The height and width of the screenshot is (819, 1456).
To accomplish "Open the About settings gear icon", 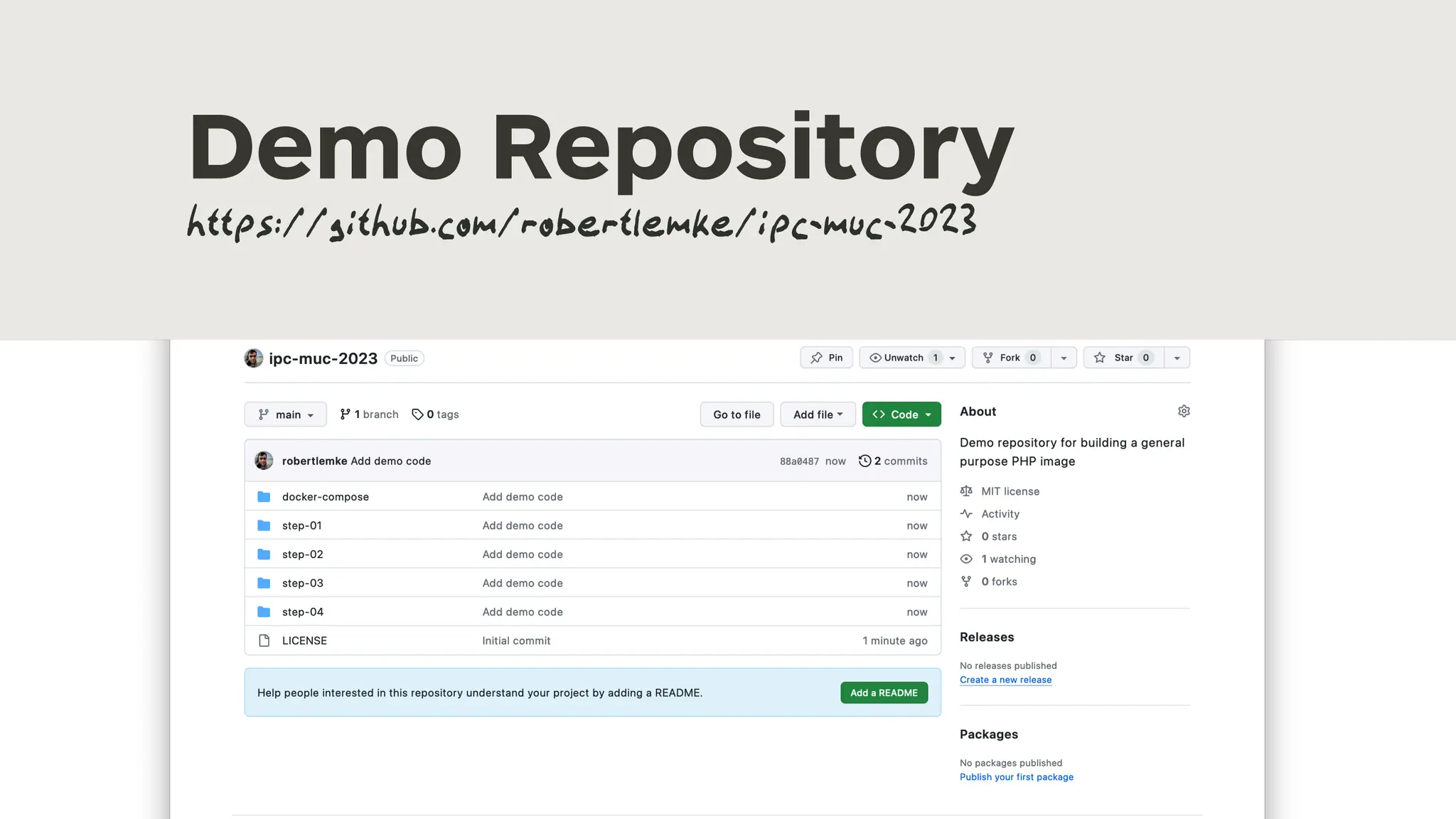I will 1184,411.
